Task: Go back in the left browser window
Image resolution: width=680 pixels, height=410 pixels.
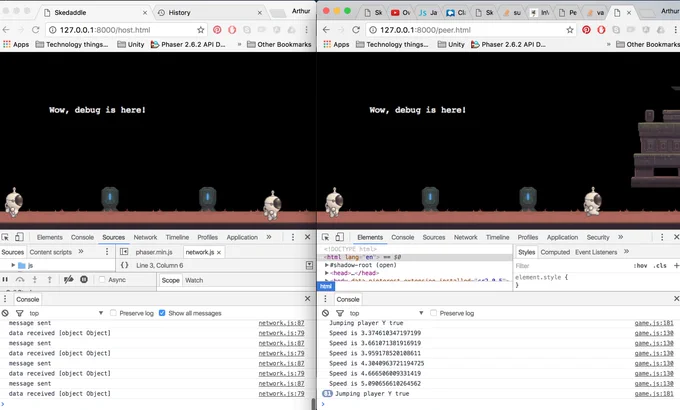Action: pos(6,30)
